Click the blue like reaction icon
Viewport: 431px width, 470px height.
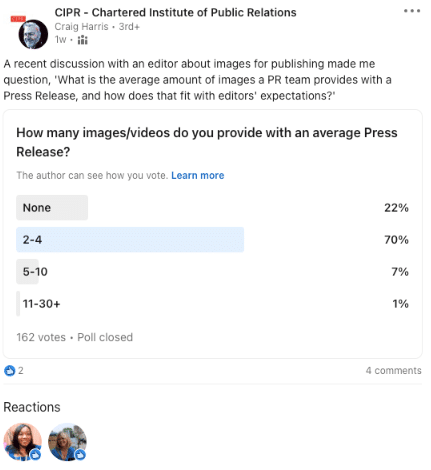(9, 370)
